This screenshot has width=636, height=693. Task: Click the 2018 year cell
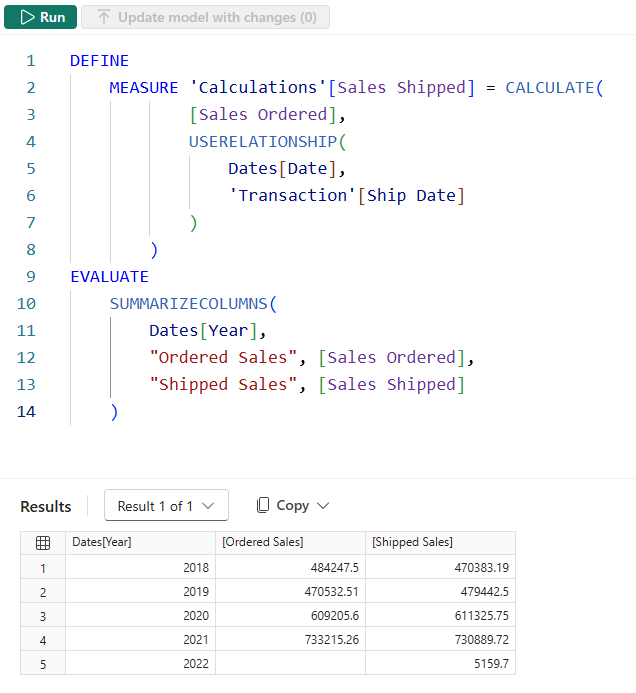tap(141, 567)
